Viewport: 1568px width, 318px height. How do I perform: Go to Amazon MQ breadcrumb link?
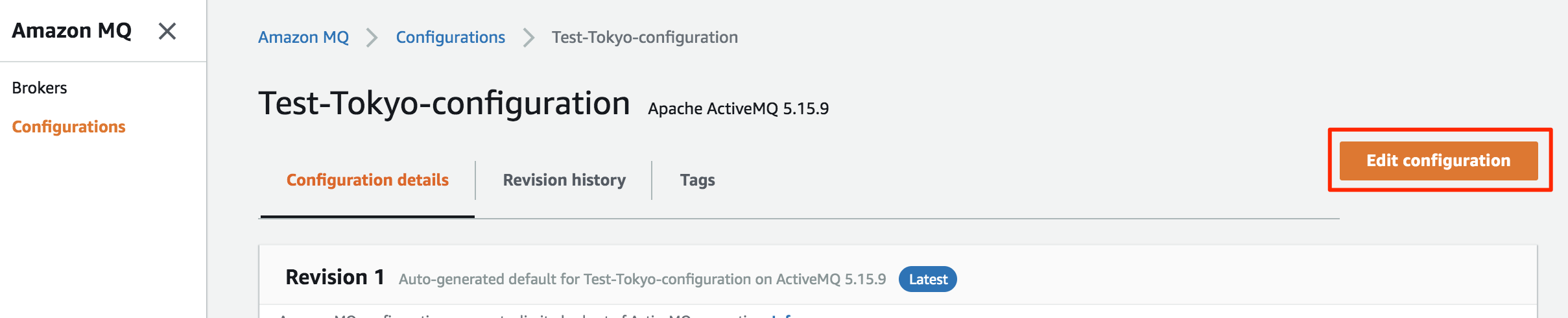303,37
